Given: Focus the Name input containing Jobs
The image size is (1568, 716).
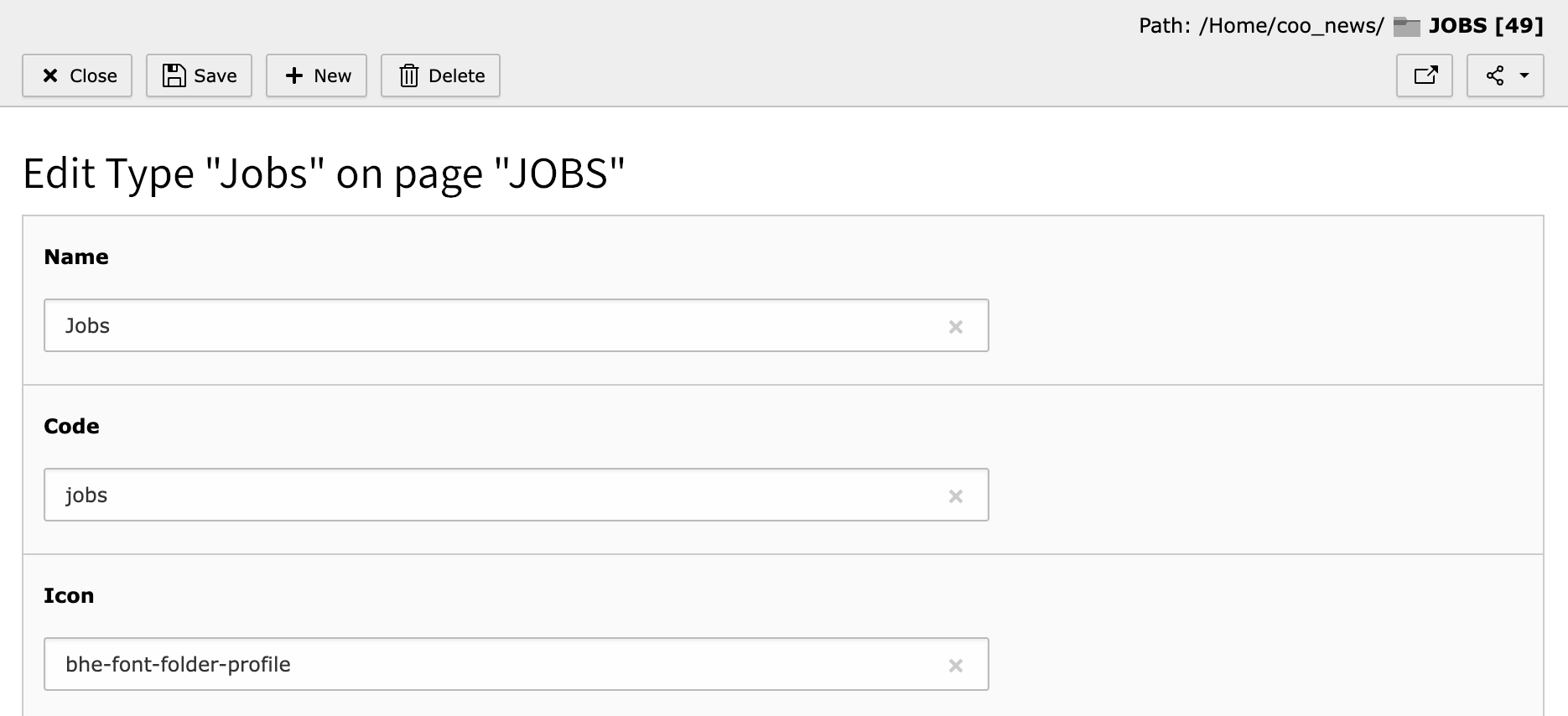Looking at the screenshot, I should (x=495, y=325).
